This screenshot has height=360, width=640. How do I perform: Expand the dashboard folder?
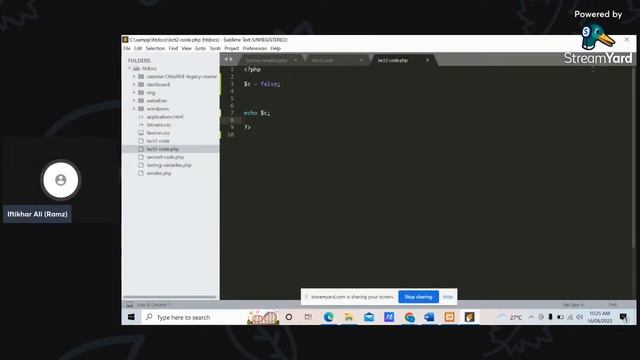tap(134, 84)
